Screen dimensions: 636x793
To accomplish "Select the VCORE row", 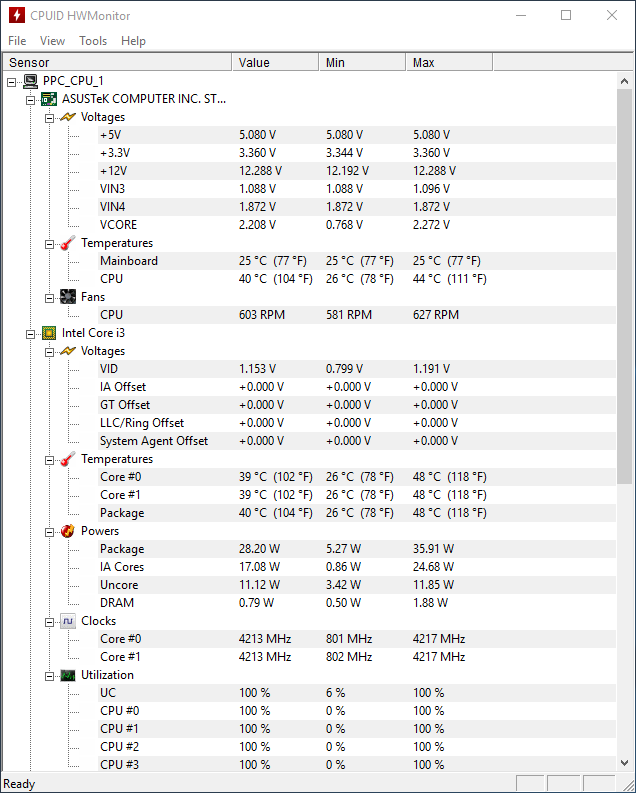I will (357, 225).
